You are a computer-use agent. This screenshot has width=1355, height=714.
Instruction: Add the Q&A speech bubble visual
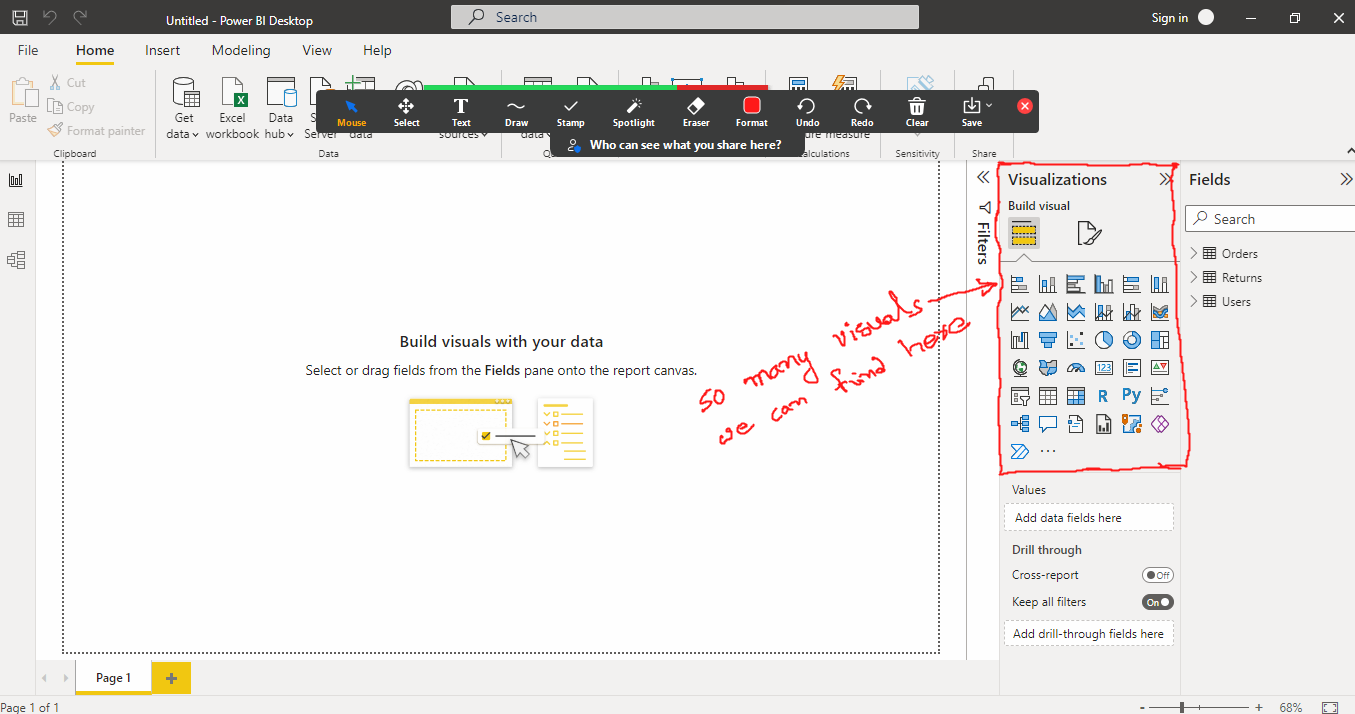point(1047,424)
